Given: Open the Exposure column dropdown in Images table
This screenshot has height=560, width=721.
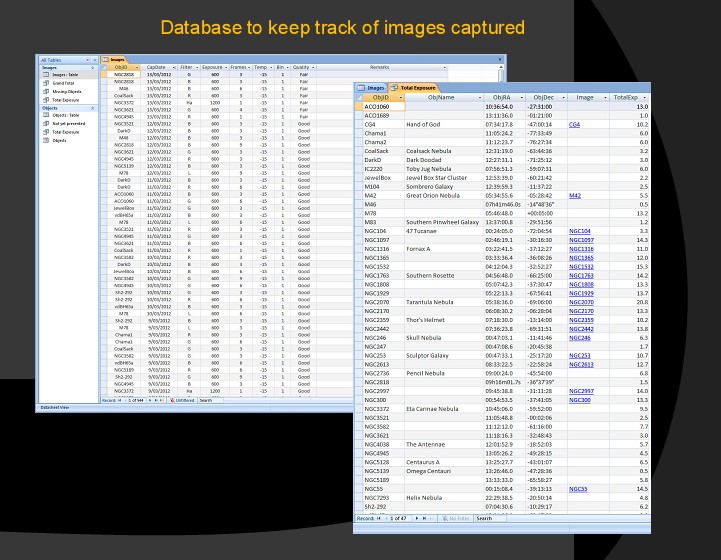Looking at the screenshot, I should [x=226, y=68].
